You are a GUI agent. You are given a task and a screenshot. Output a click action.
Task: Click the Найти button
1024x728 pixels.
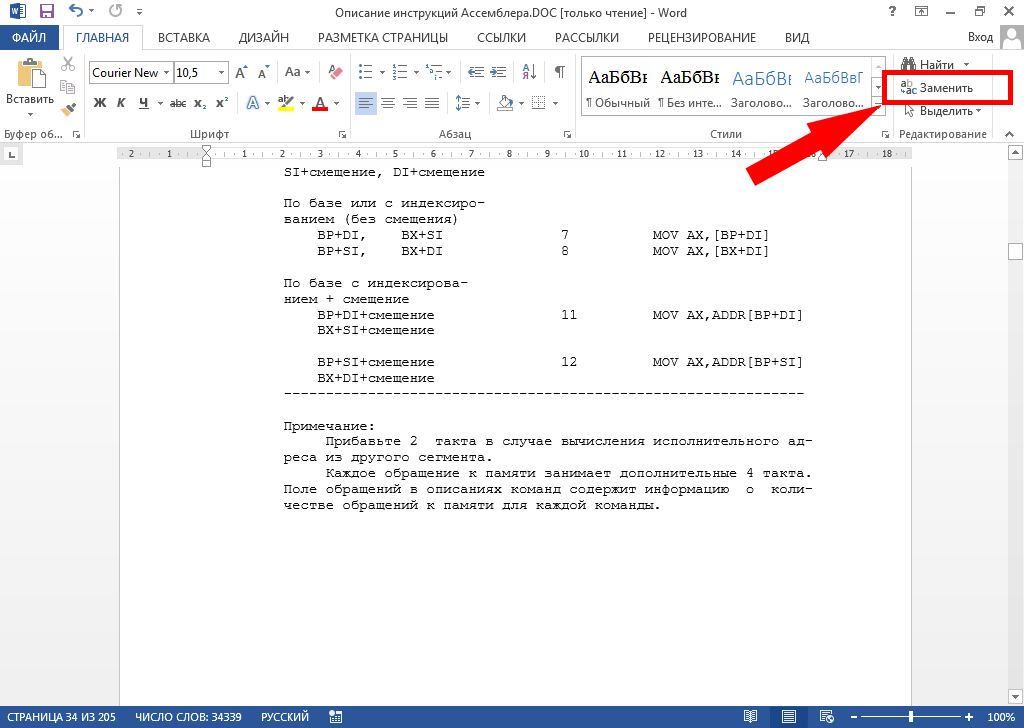(936, 65)
